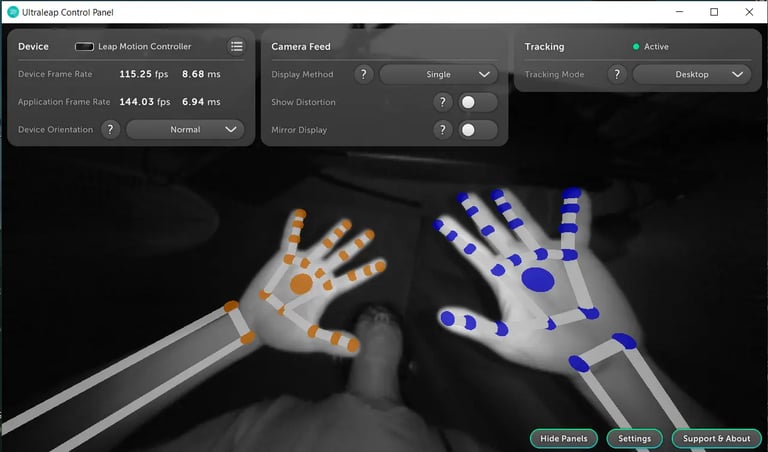Click the Tracking panel heading
This screenshot has width=768, height=452.
tap(544, 47)
